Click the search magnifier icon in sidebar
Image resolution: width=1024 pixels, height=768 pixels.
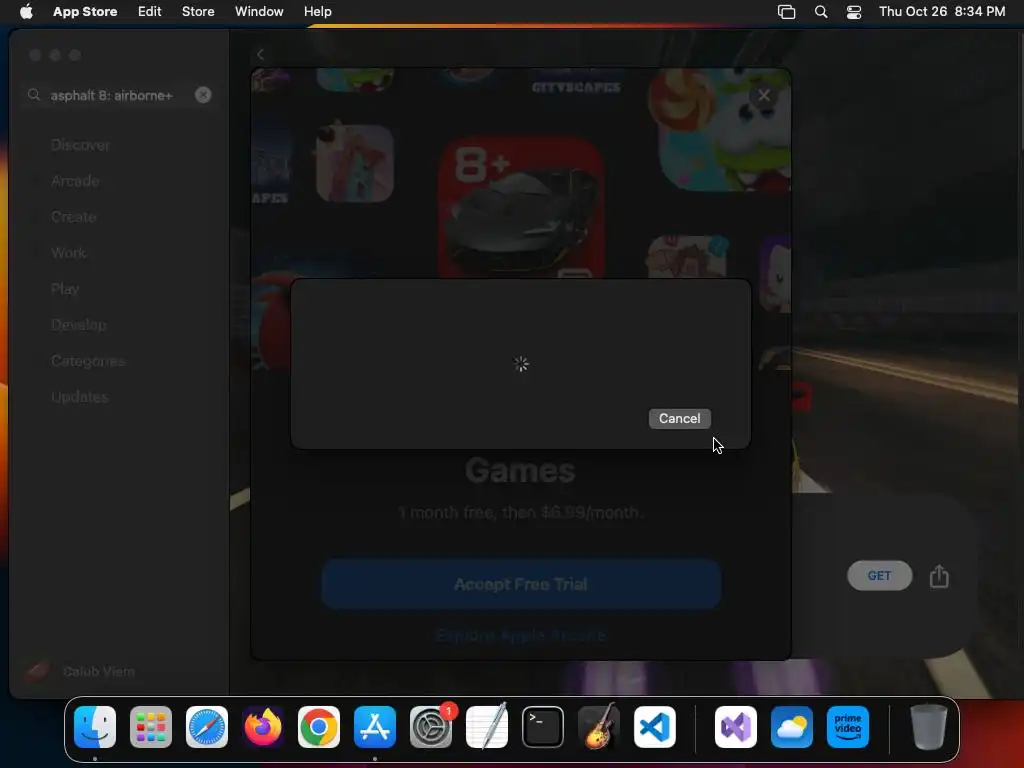coord(34,95)
